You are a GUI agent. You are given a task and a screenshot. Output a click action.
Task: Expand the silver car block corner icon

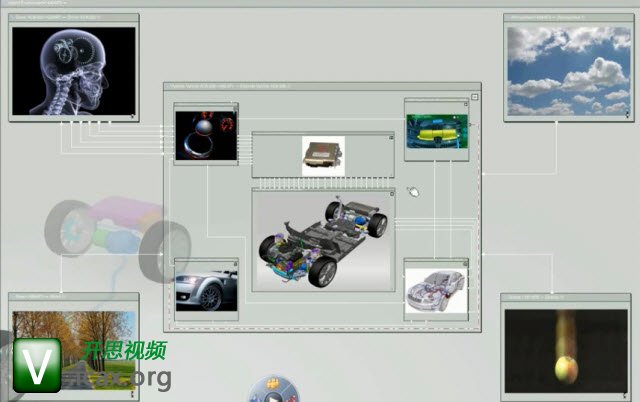[236, 264]
